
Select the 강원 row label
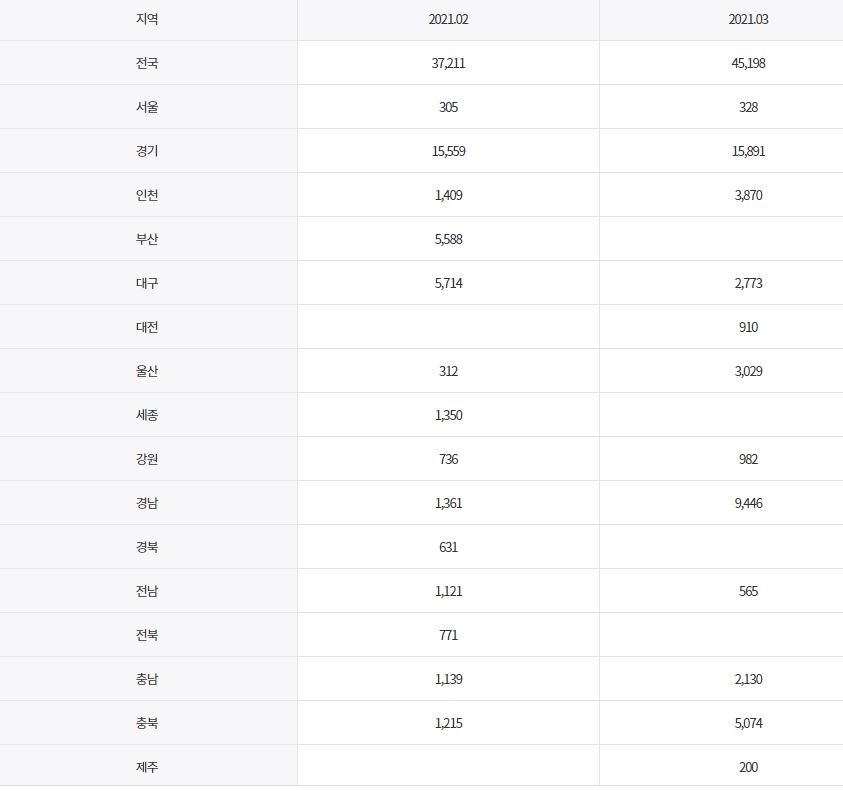point(147,459)
